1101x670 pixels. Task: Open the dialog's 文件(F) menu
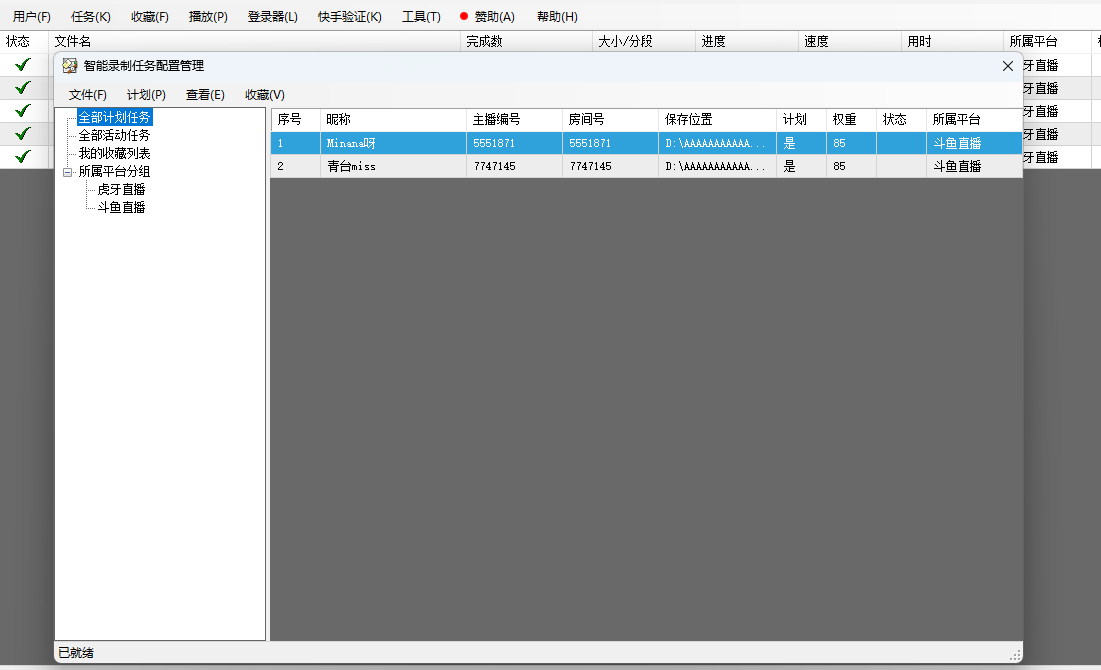(x=88, y=95)
